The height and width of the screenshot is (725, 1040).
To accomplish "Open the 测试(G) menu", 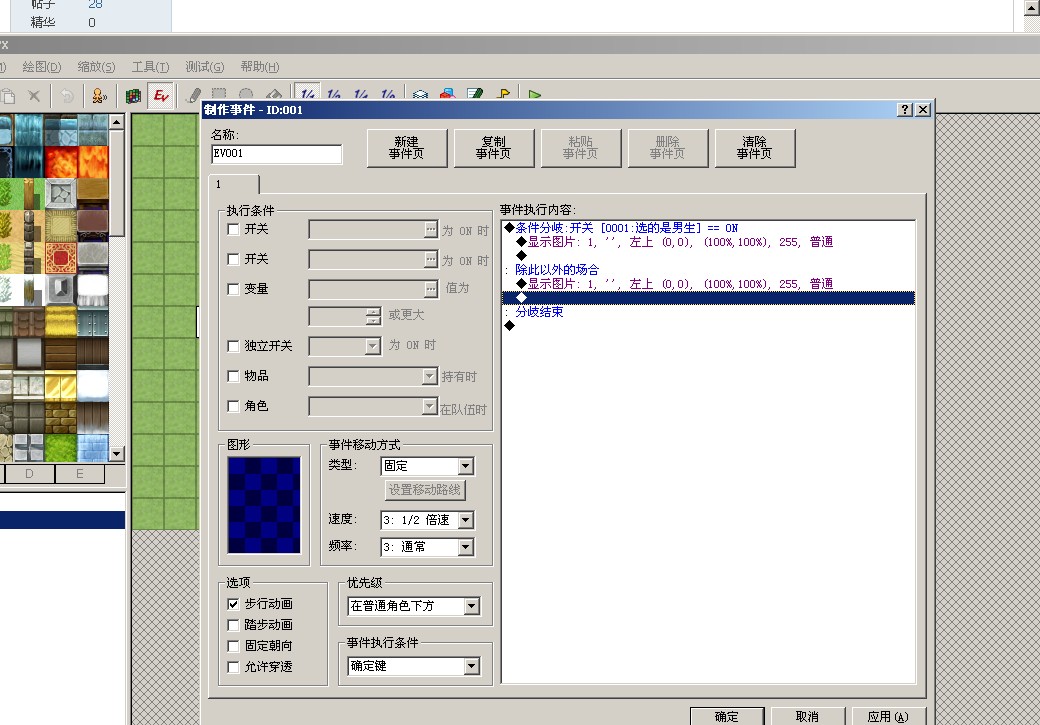I will (204, 67).
